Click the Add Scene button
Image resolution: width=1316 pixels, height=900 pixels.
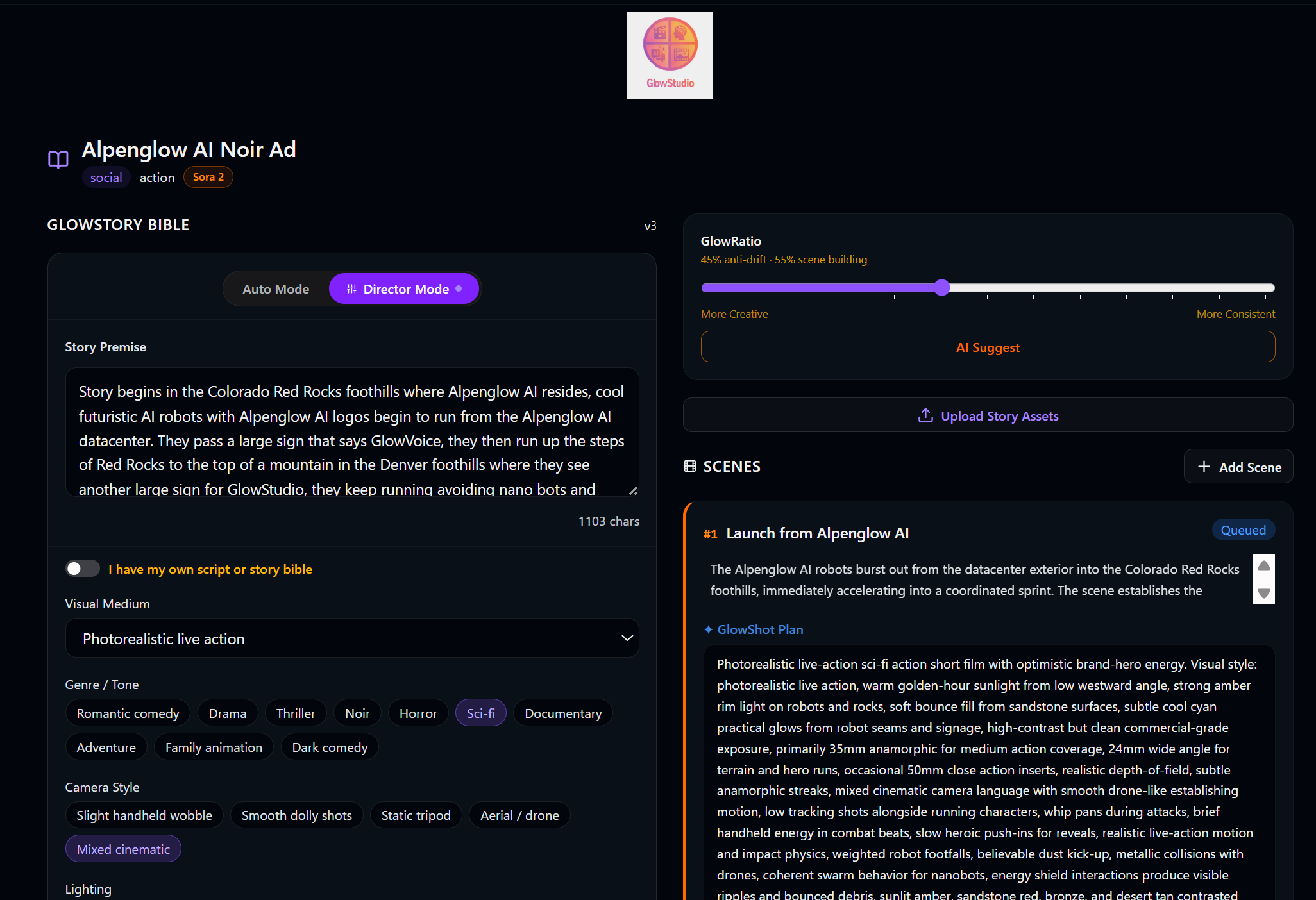(1238, 467)
